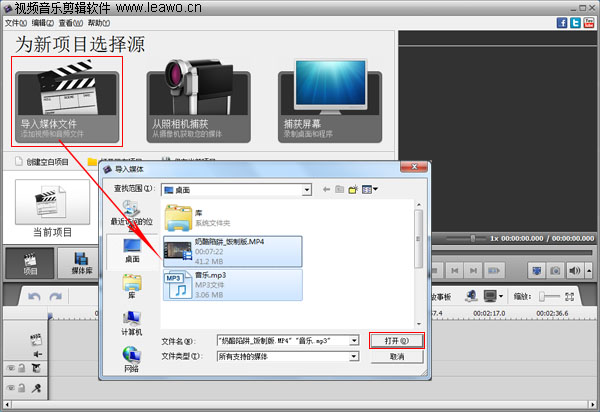Viewport: 600px width, 412px height.
Task: Open the Current Project (当前项目) thumbnail
Action: (52, 202)
